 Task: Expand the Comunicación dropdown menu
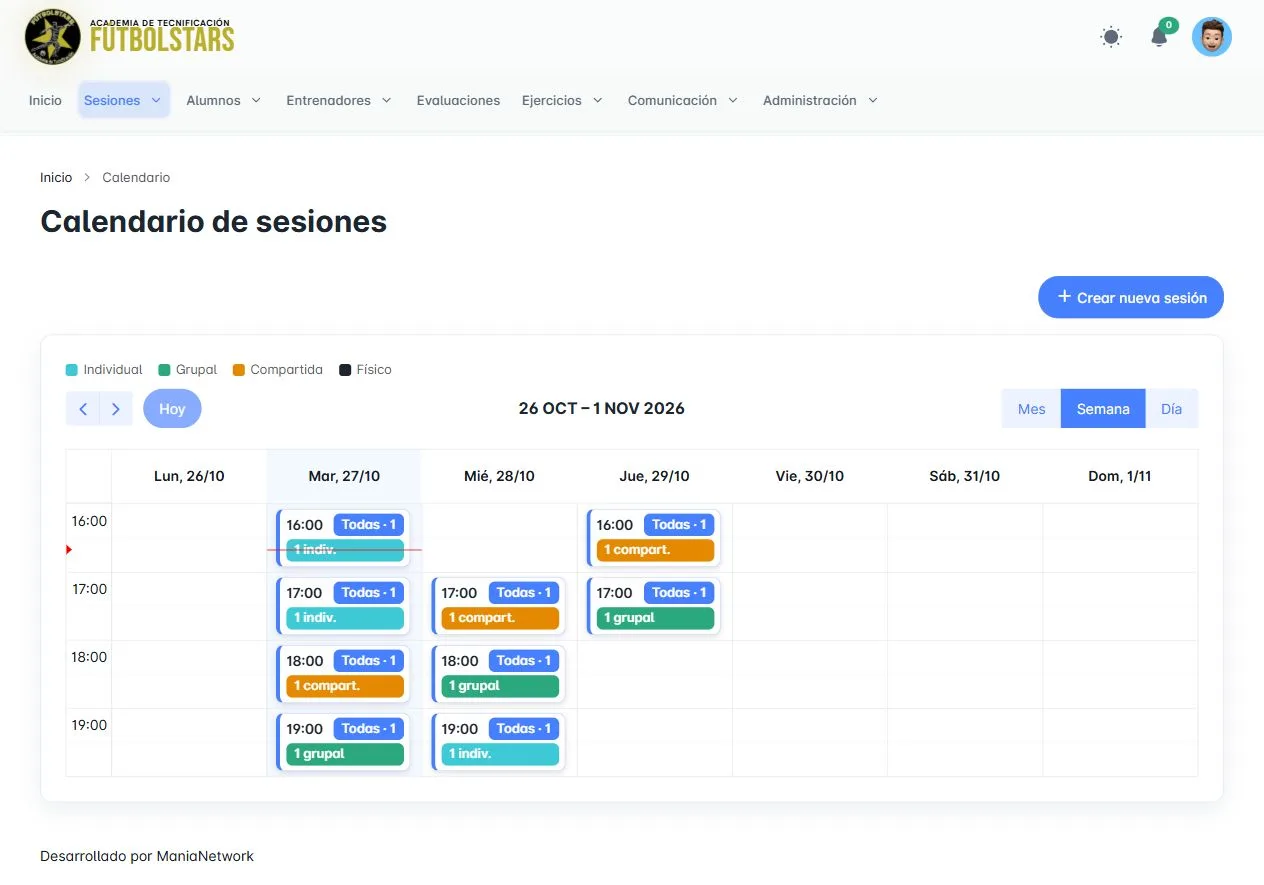[x=683, y=100]
